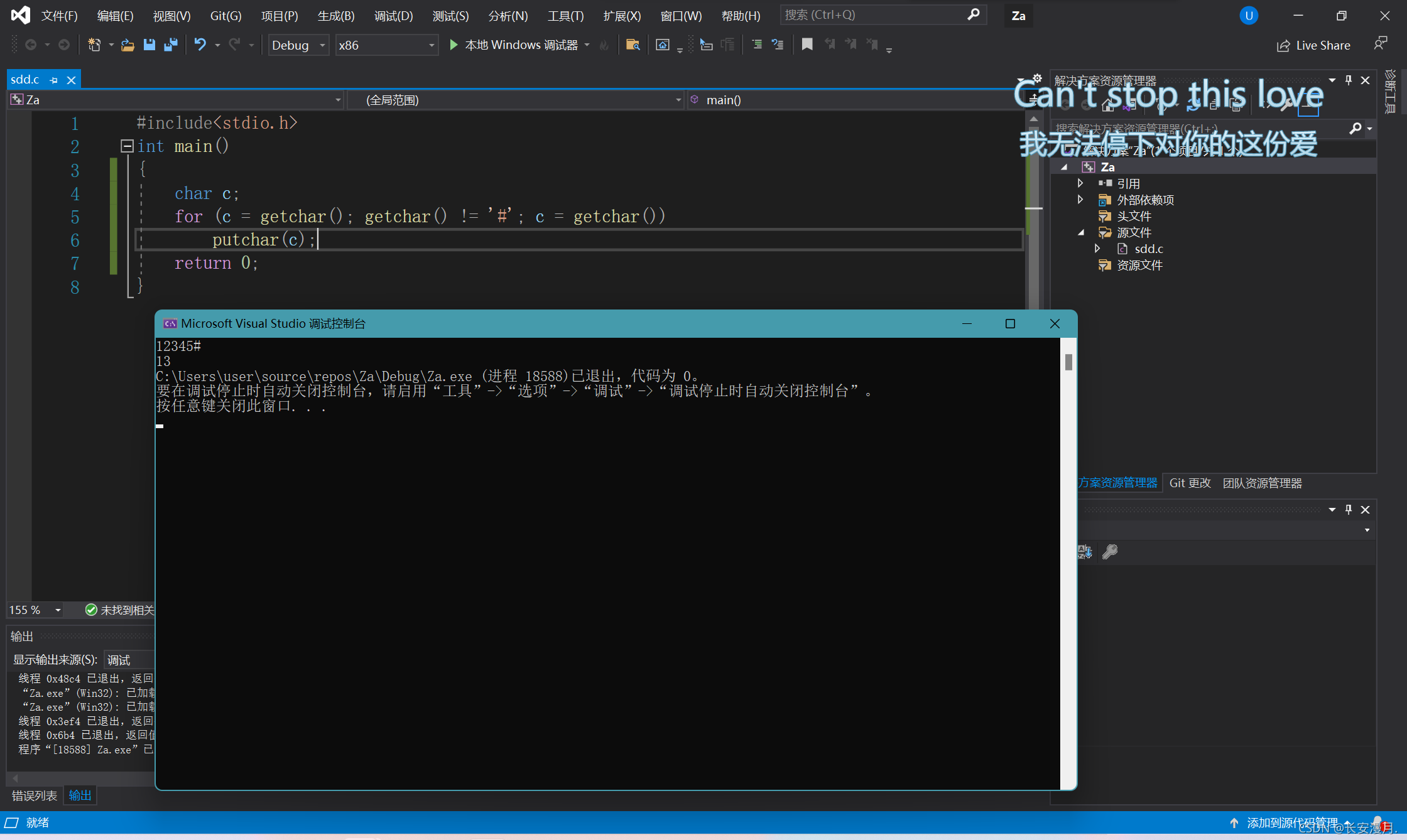Click the Open File folder icon

(x=128, y=45)
